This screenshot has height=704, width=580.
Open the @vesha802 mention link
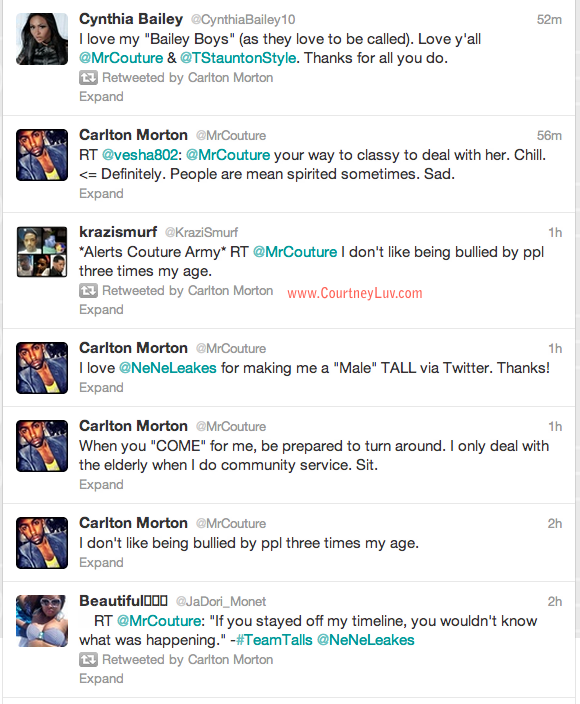coord(140,155)
